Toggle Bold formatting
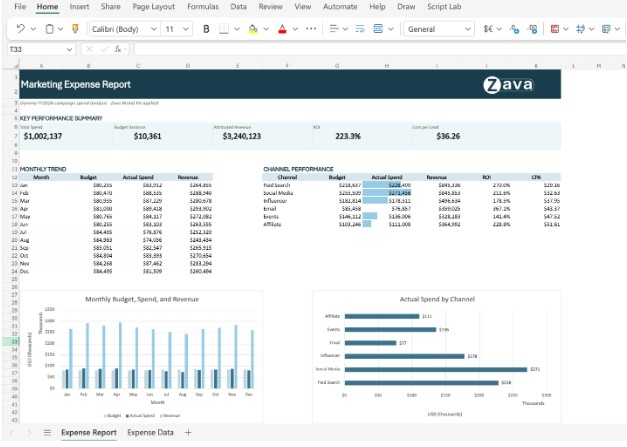The image size is (627, 447). click(206, 29)
